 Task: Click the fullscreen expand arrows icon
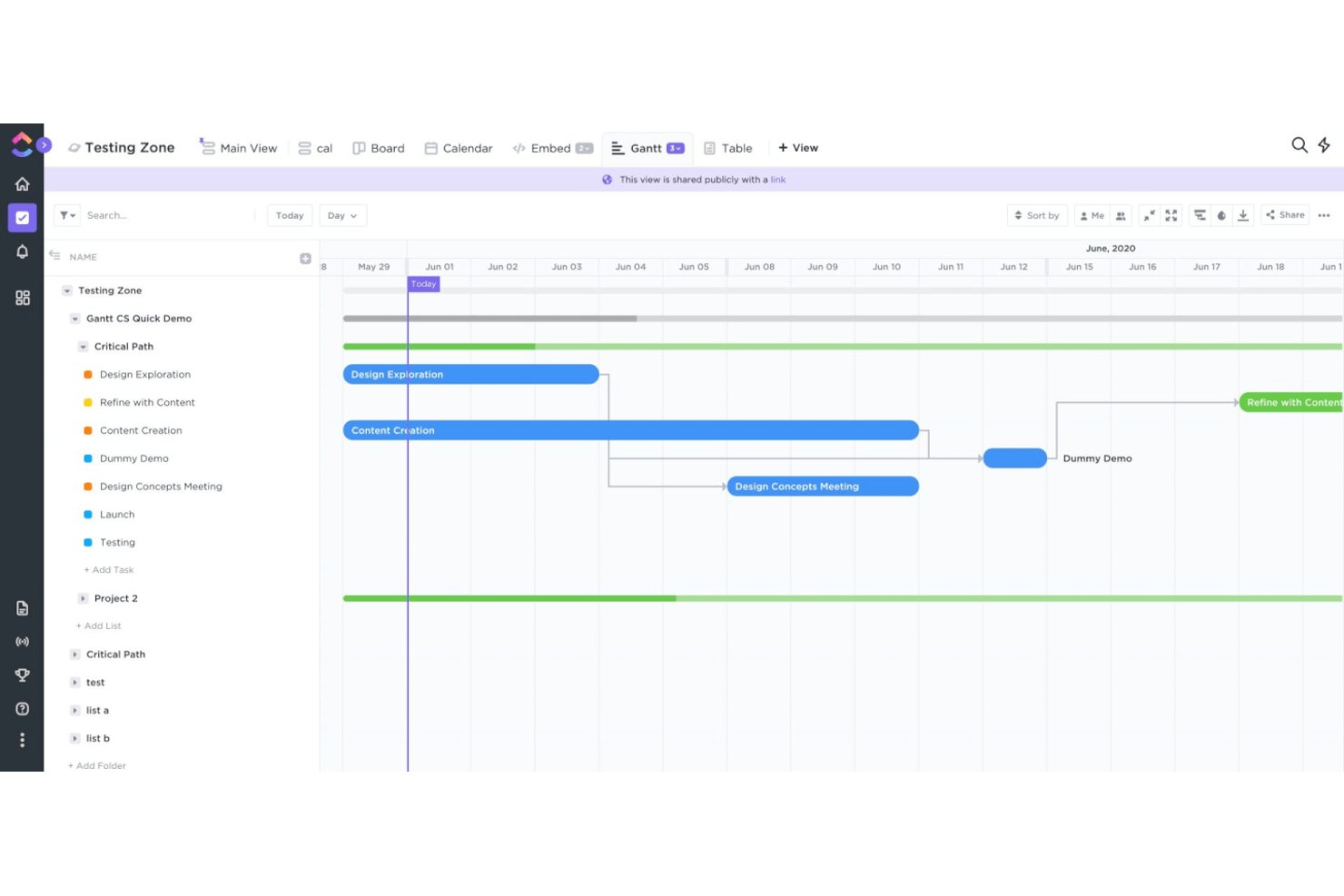(1171, 216)
